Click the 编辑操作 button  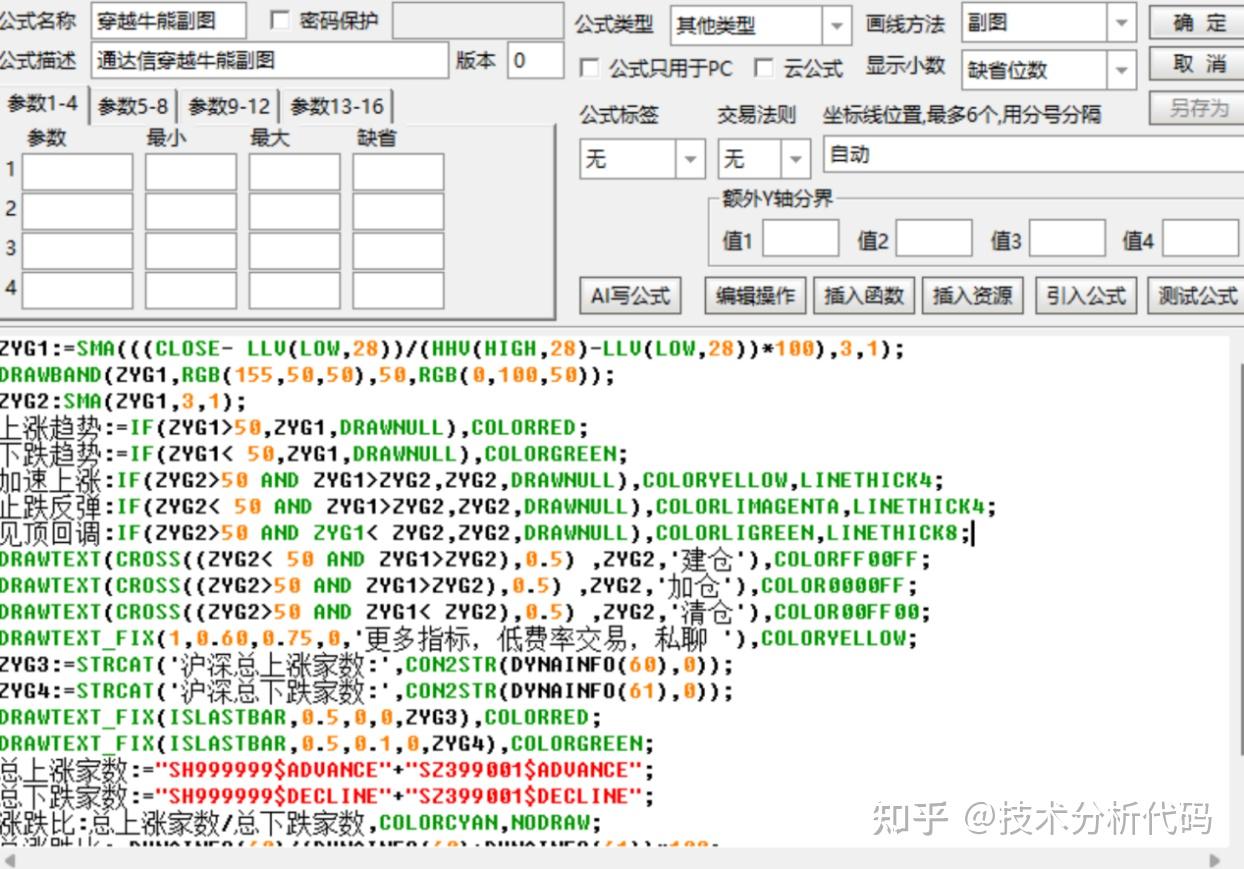[x=756, y=296]
